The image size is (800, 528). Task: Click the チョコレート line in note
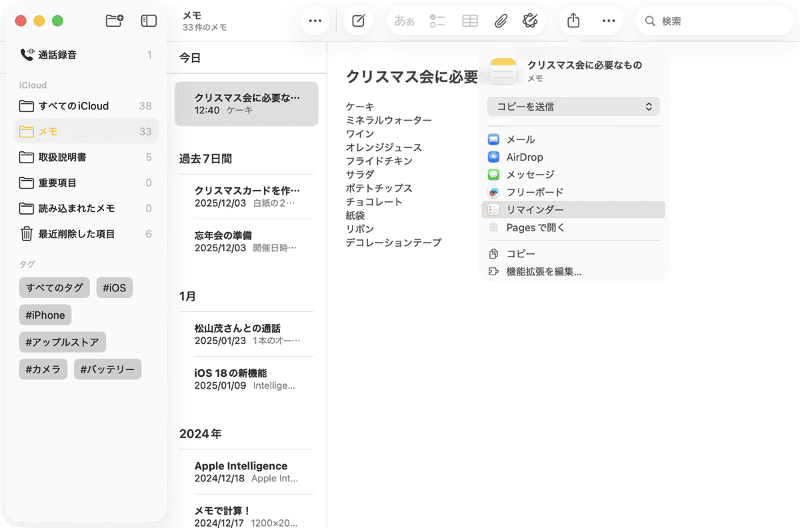(x=374, y=202)
